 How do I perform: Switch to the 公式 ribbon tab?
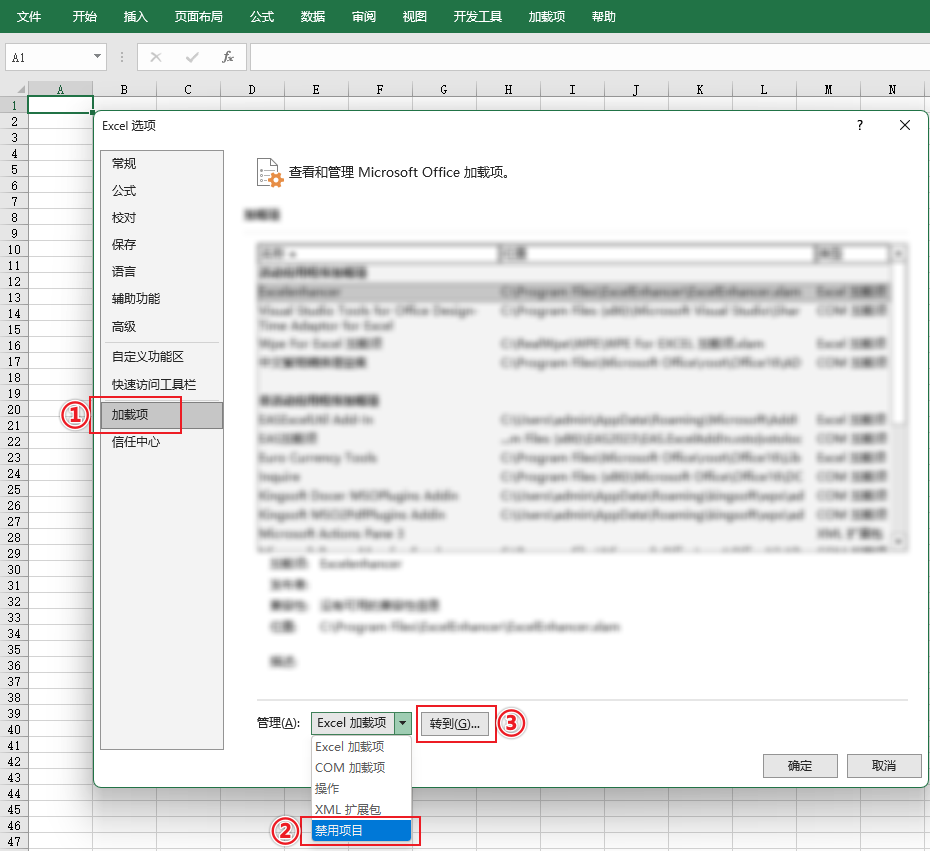click(x=262, y=17)
